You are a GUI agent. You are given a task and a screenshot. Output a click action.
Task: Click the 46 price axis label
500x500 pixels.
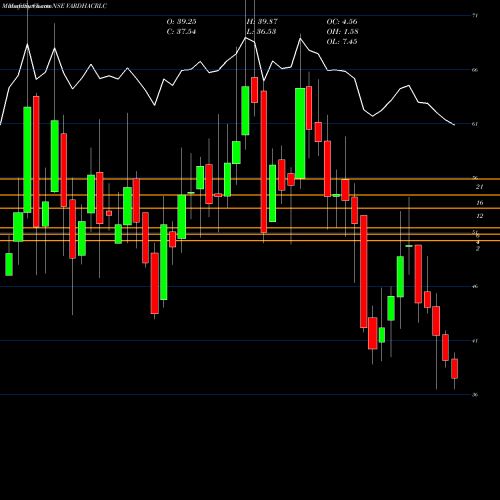pos(475,286)
